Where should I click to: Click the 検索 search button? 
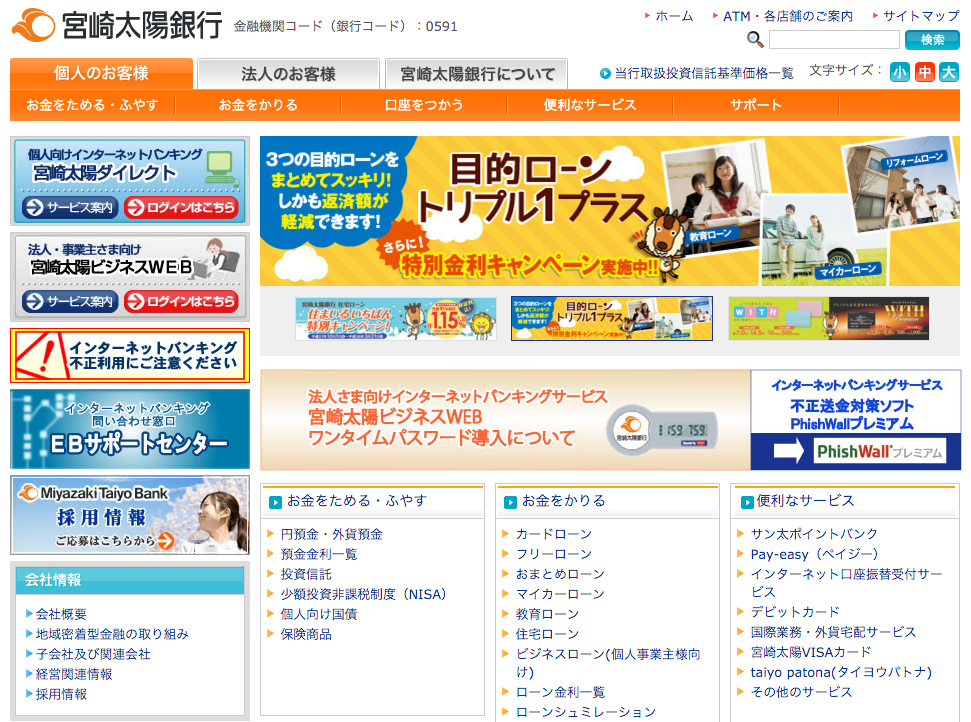(932, 40)
